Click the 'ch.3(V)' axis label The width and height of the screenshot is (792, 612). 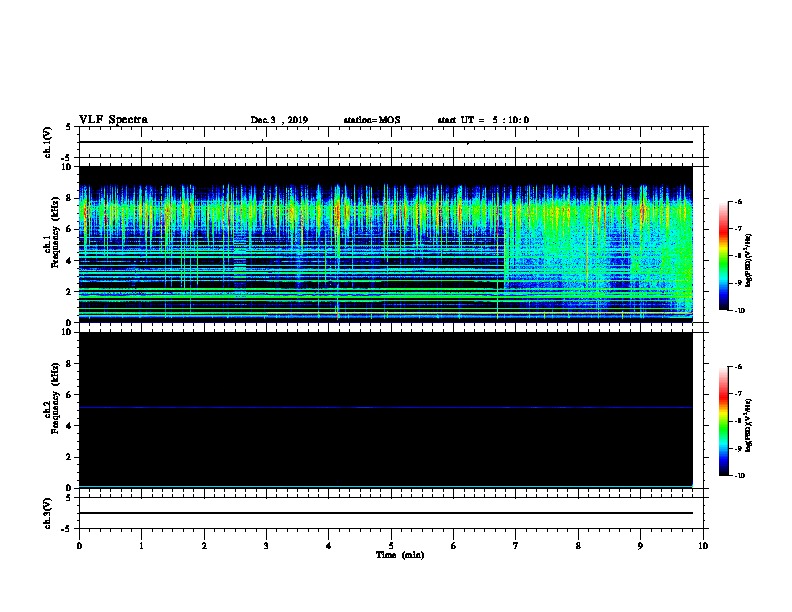47,514
